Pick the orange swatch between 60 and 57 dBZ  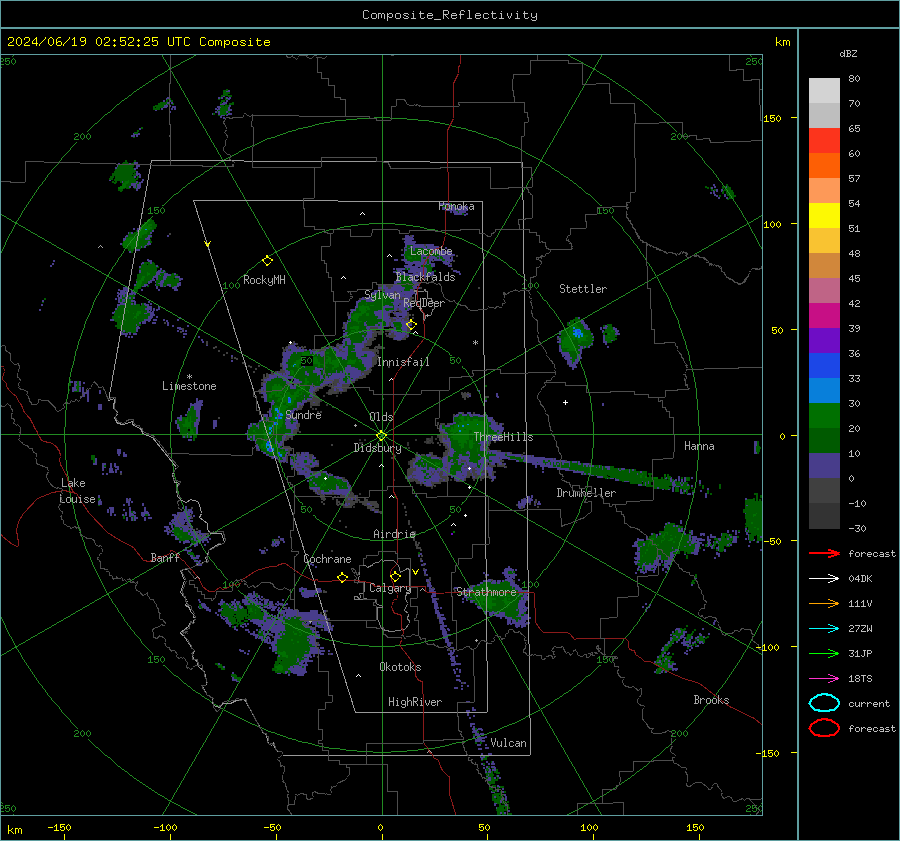coord(824,166)
